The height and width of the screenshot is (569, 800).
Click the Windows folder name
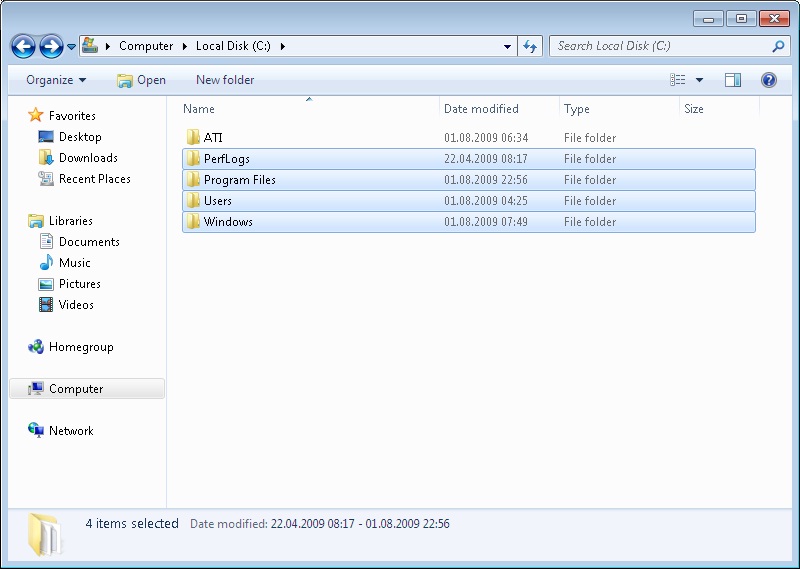coord(228,221)
